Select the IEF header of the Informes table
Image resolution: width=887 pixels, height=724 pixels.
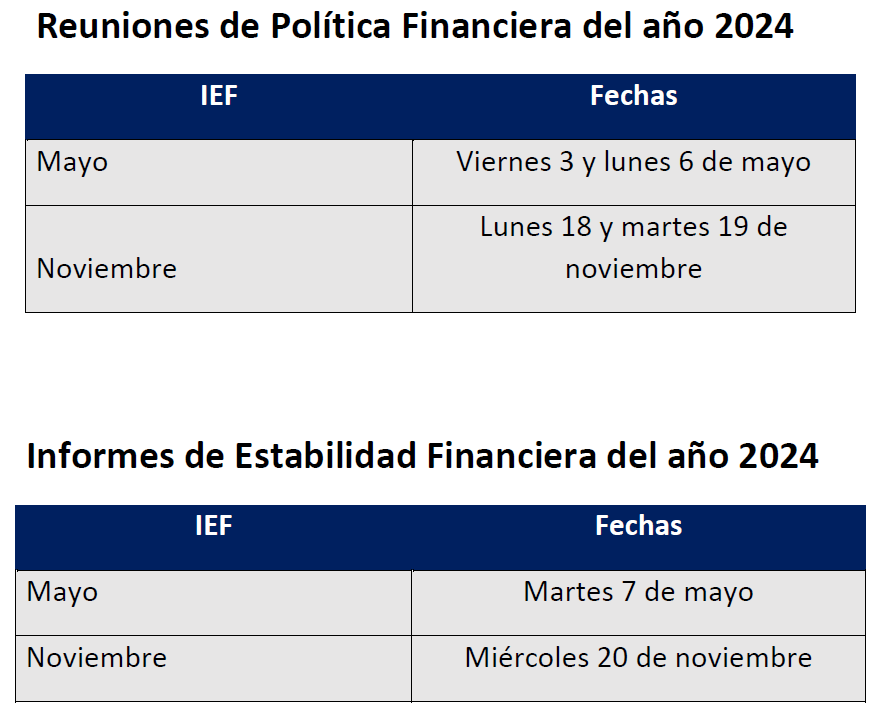tap(213, 526)
